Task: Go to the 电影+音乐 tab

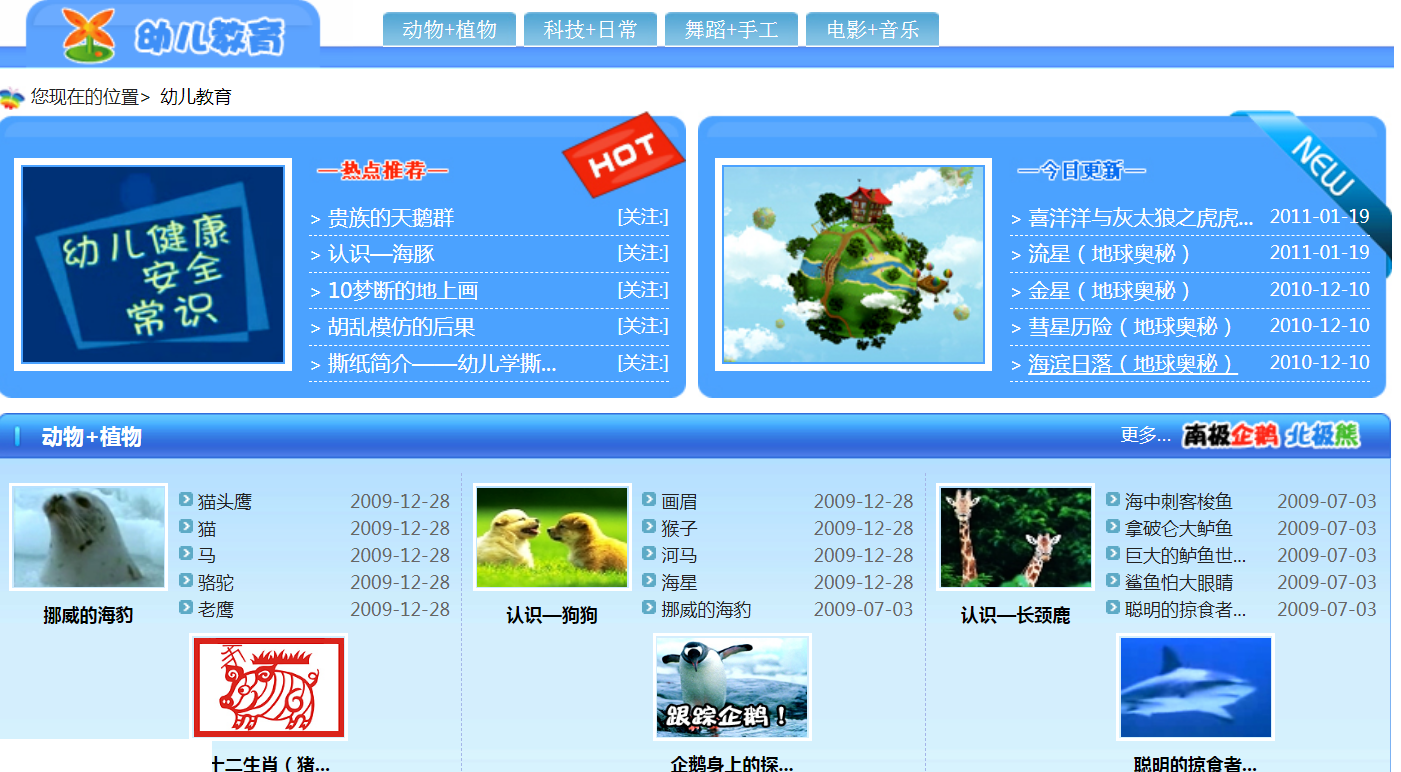Action: pos(872,30)
